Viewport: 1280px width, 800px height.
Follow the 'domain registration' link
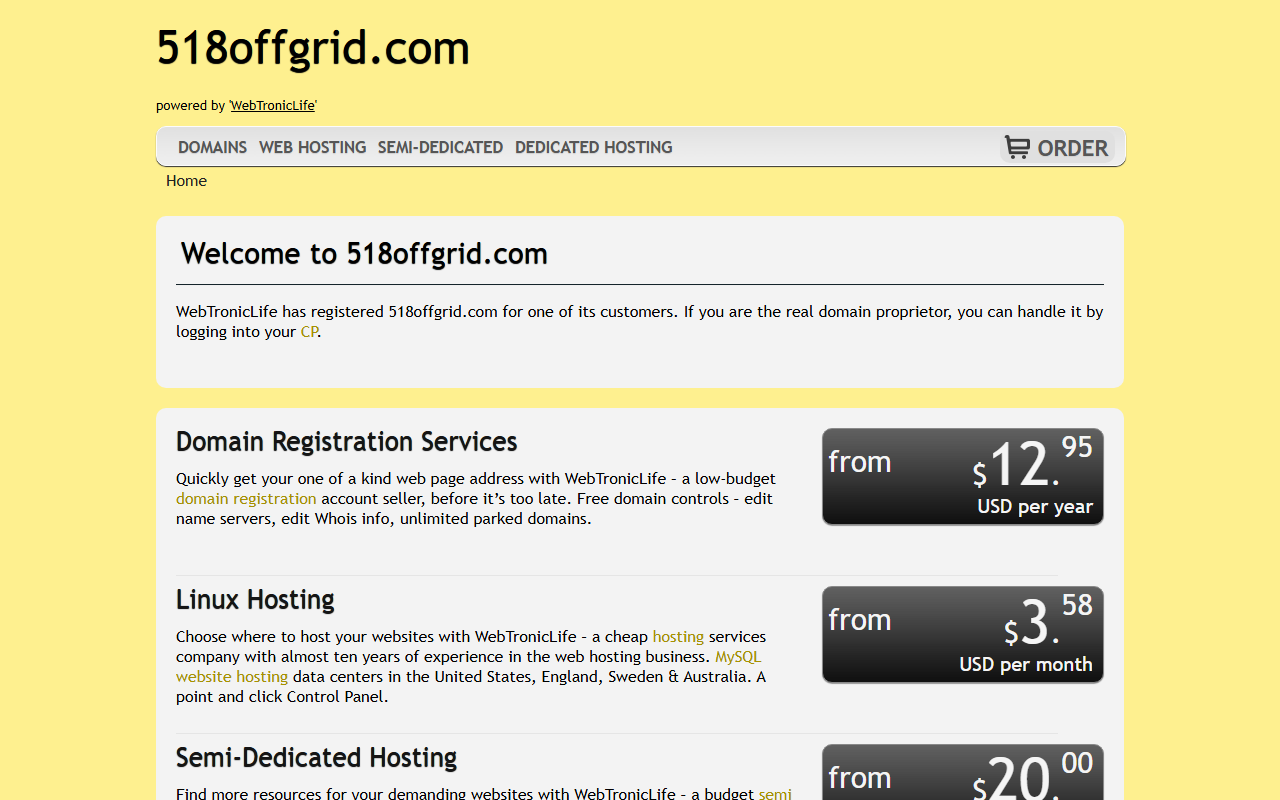[x=246, y=498]
